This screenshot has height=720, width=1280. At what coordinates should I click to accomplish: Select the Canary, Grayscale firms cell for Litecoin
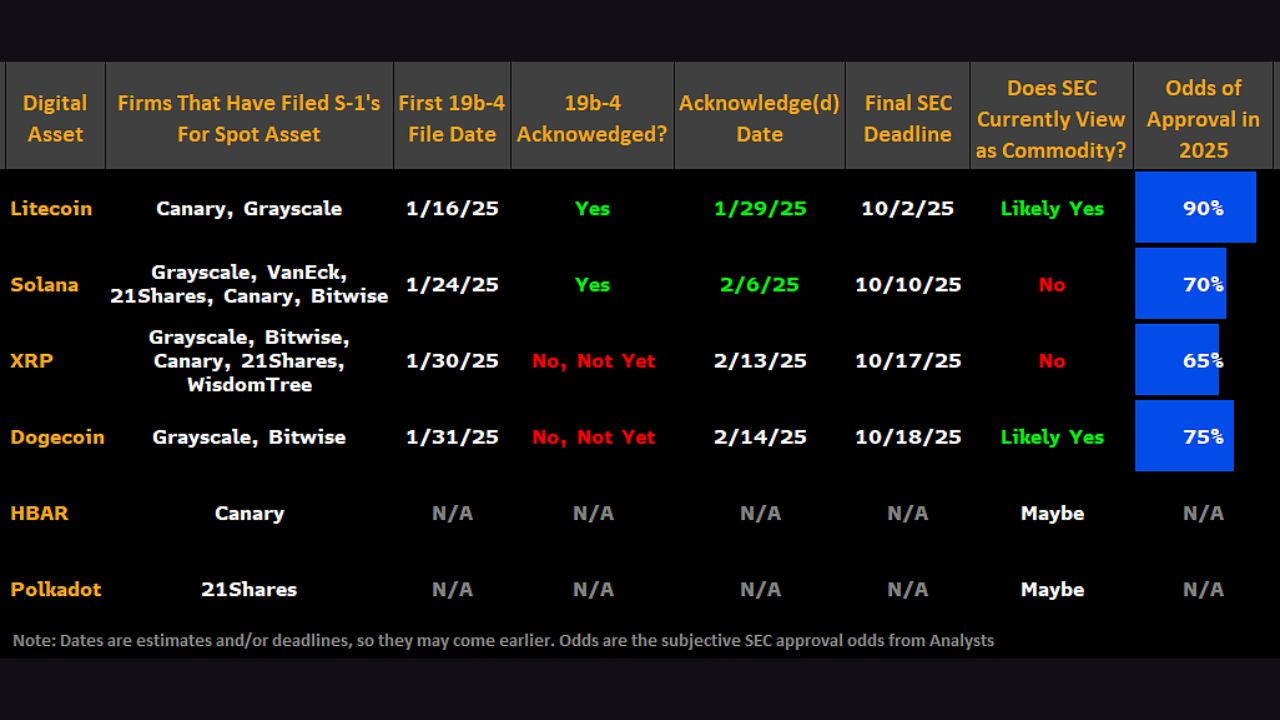coord(249,208)
